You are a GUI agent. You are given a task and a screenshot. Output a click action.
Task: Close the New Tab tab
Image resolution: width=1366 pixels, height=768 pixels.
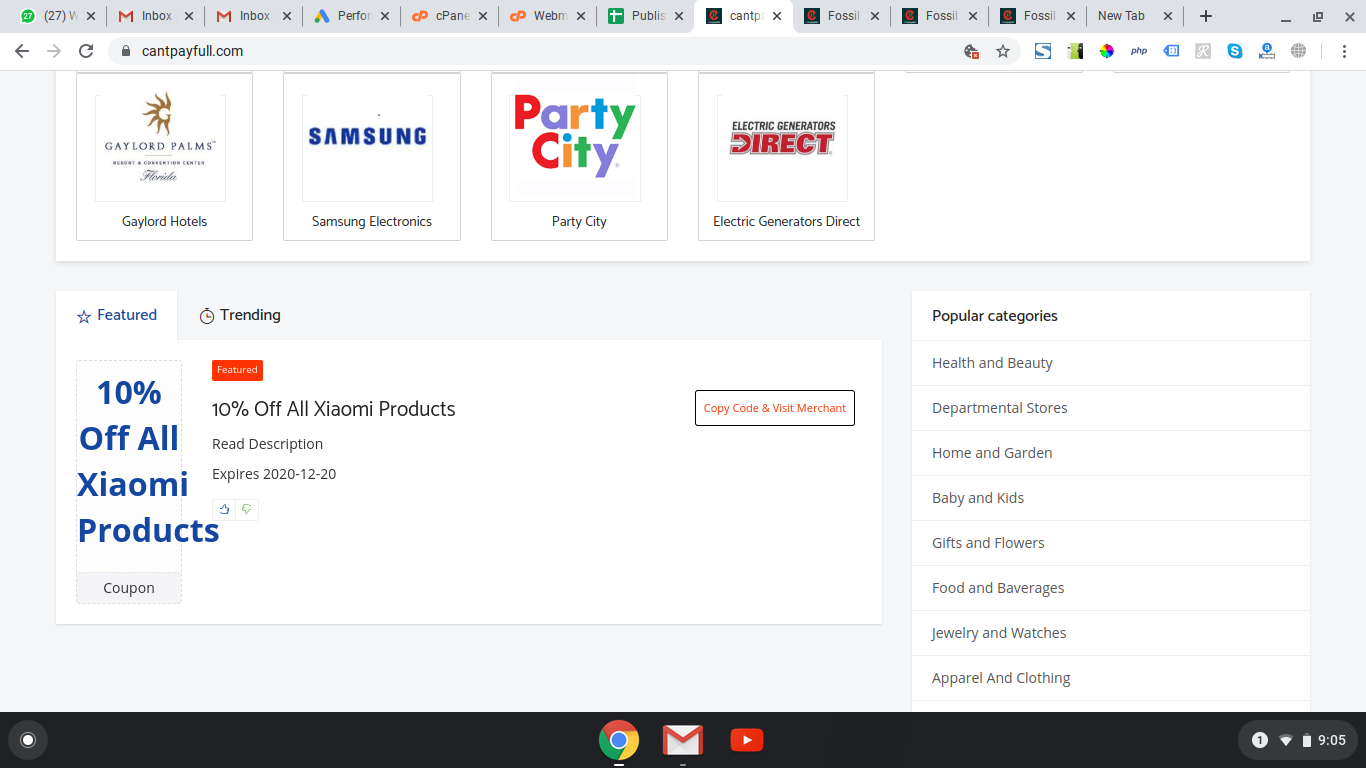point(1167,16)
